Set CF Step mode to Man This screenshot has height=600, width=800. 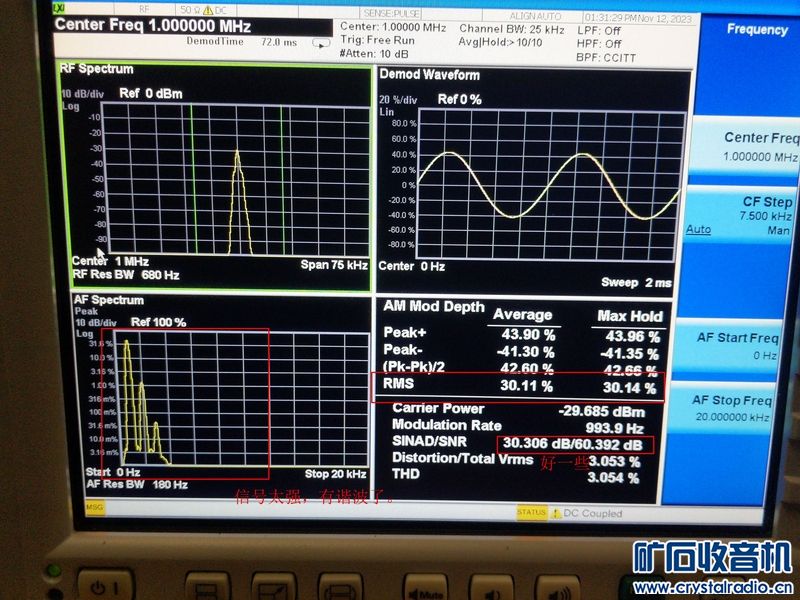[x=778, y=231]
